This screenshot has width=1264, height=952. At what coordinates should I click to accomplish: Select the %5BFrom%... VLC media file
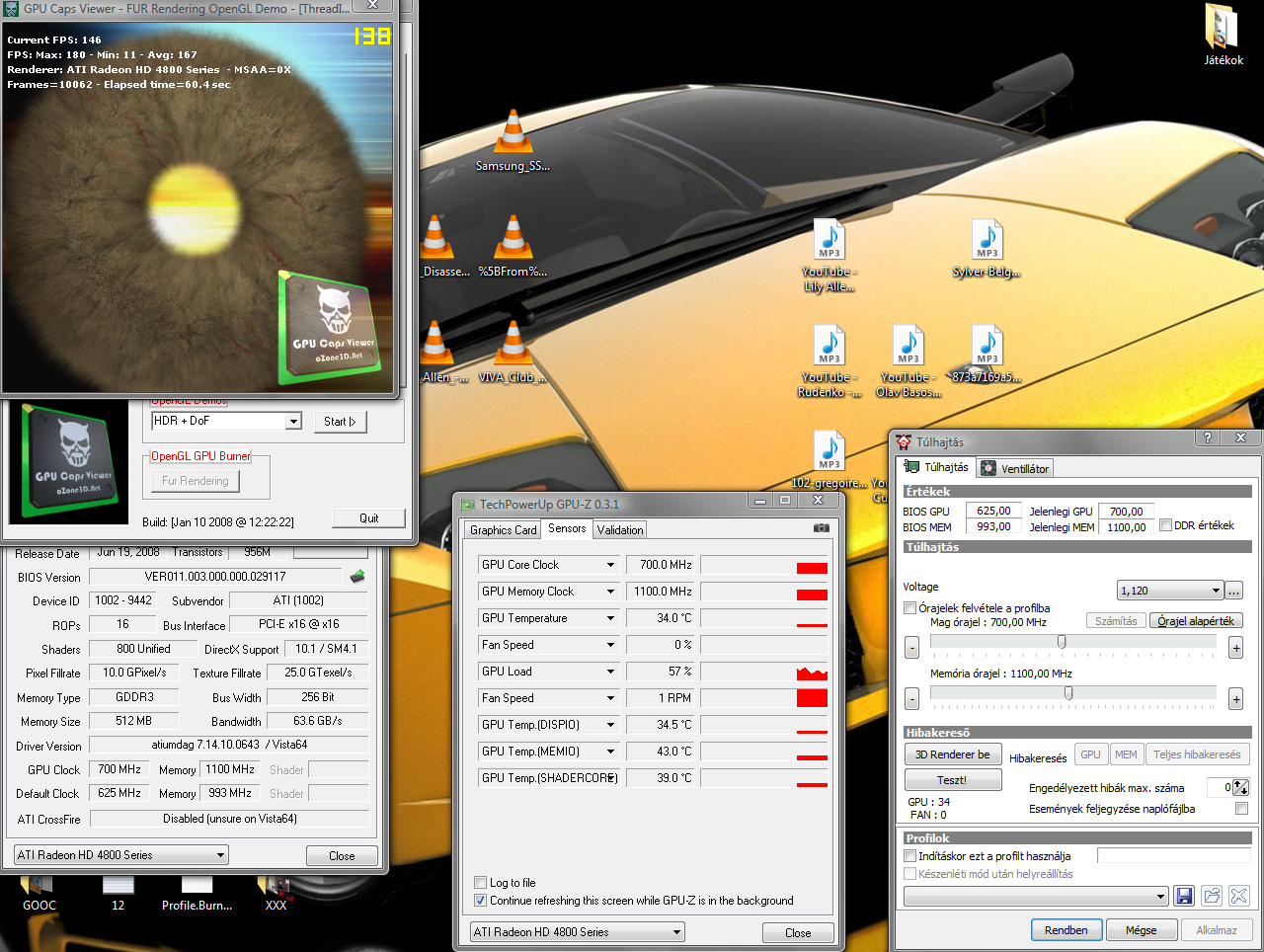pyautogui.click(x=513, y=246)
